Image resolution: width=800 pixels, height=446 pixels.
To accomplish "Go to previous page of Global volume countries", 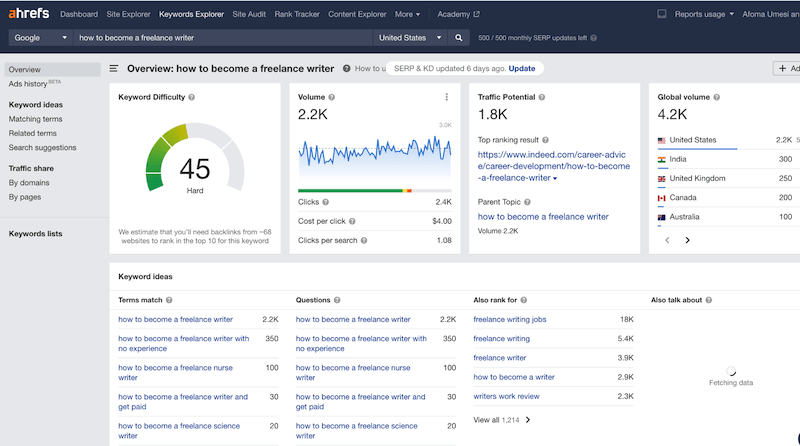I will 667,240.
